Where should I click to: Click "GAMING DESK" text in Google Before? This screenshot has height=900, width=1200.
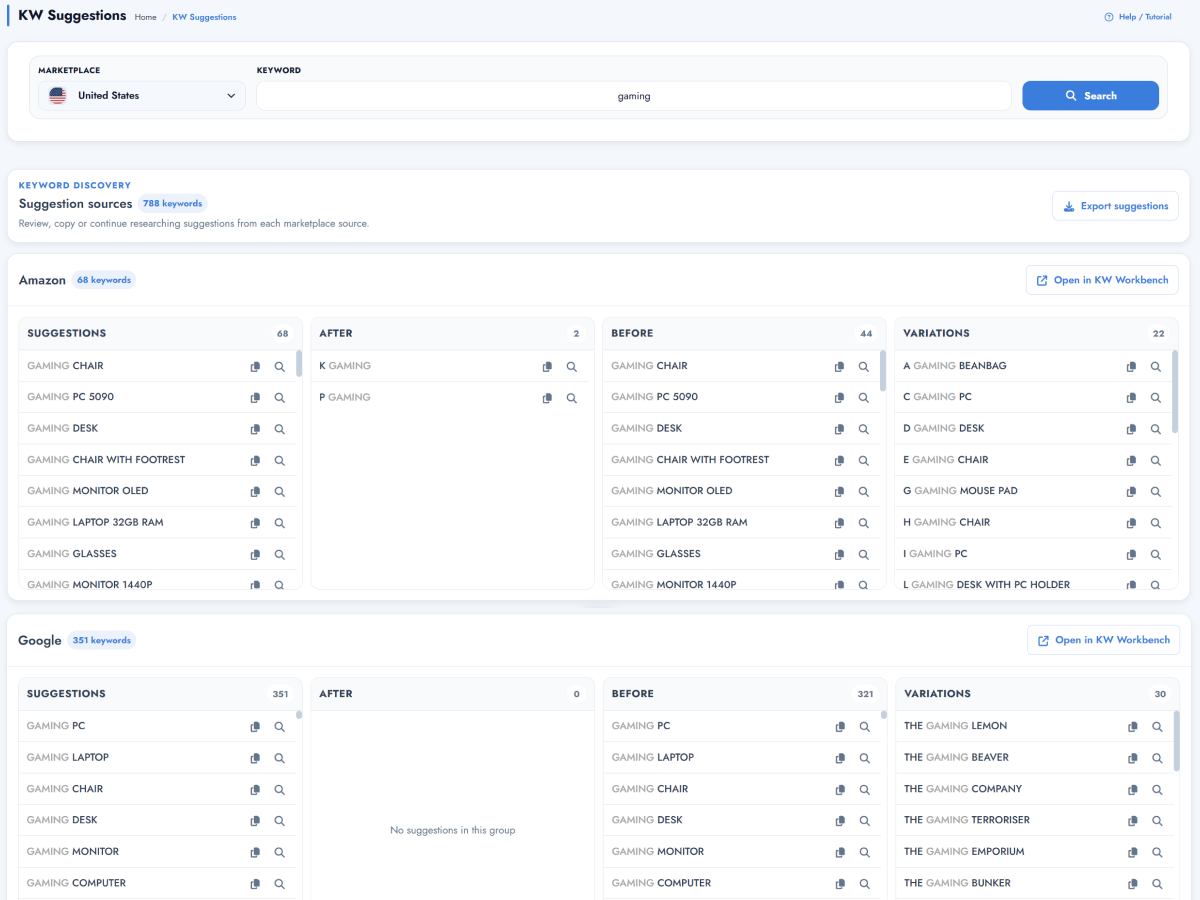pyautogui.click(x=647, y=820)
